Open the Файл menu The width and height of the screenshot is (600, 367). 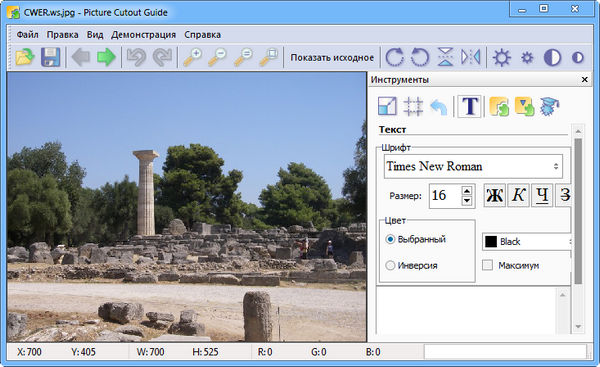pos(27,35)
